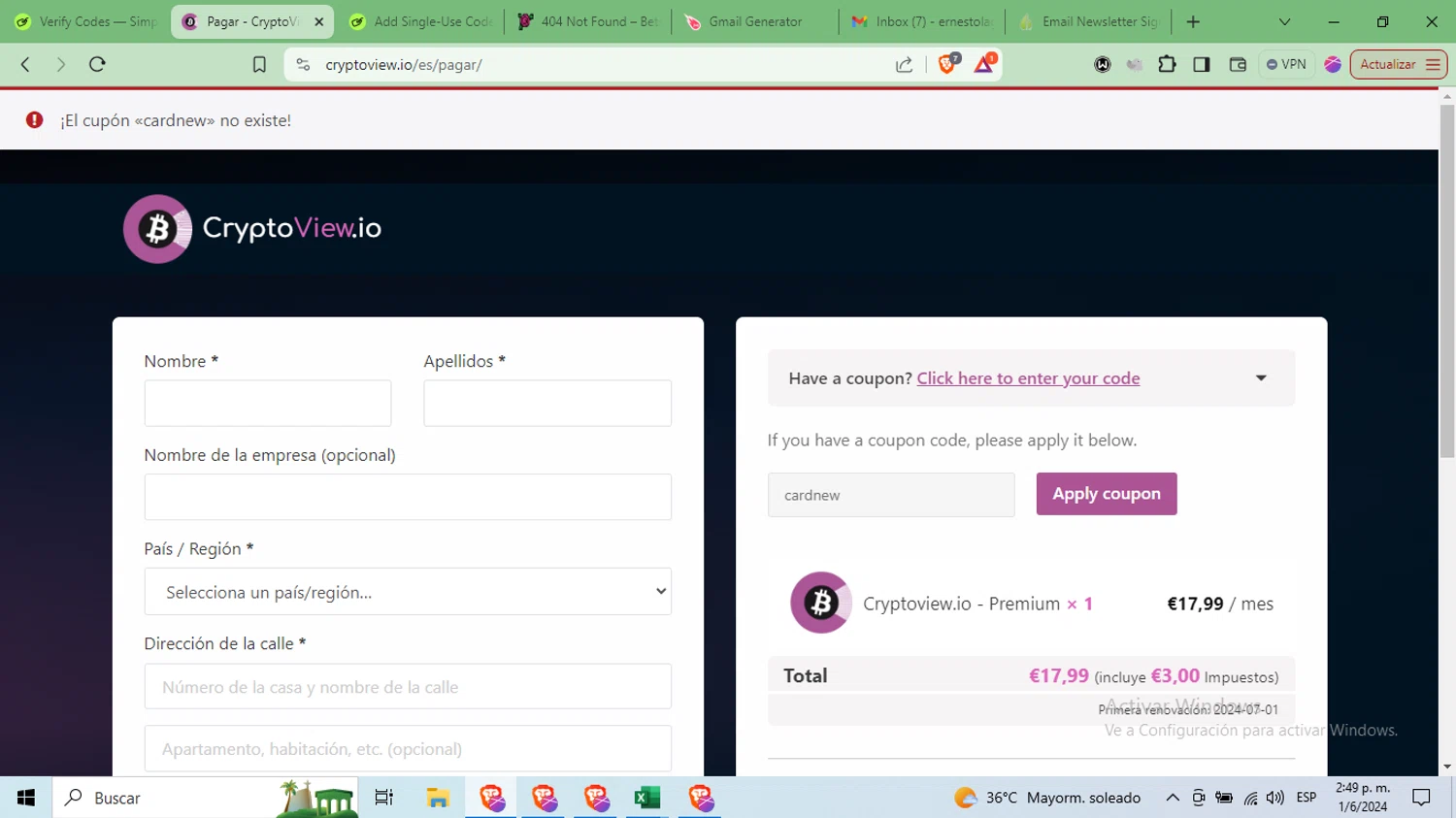Open the weather widget showing 36°C
1456x818 pixels.
1047,798
